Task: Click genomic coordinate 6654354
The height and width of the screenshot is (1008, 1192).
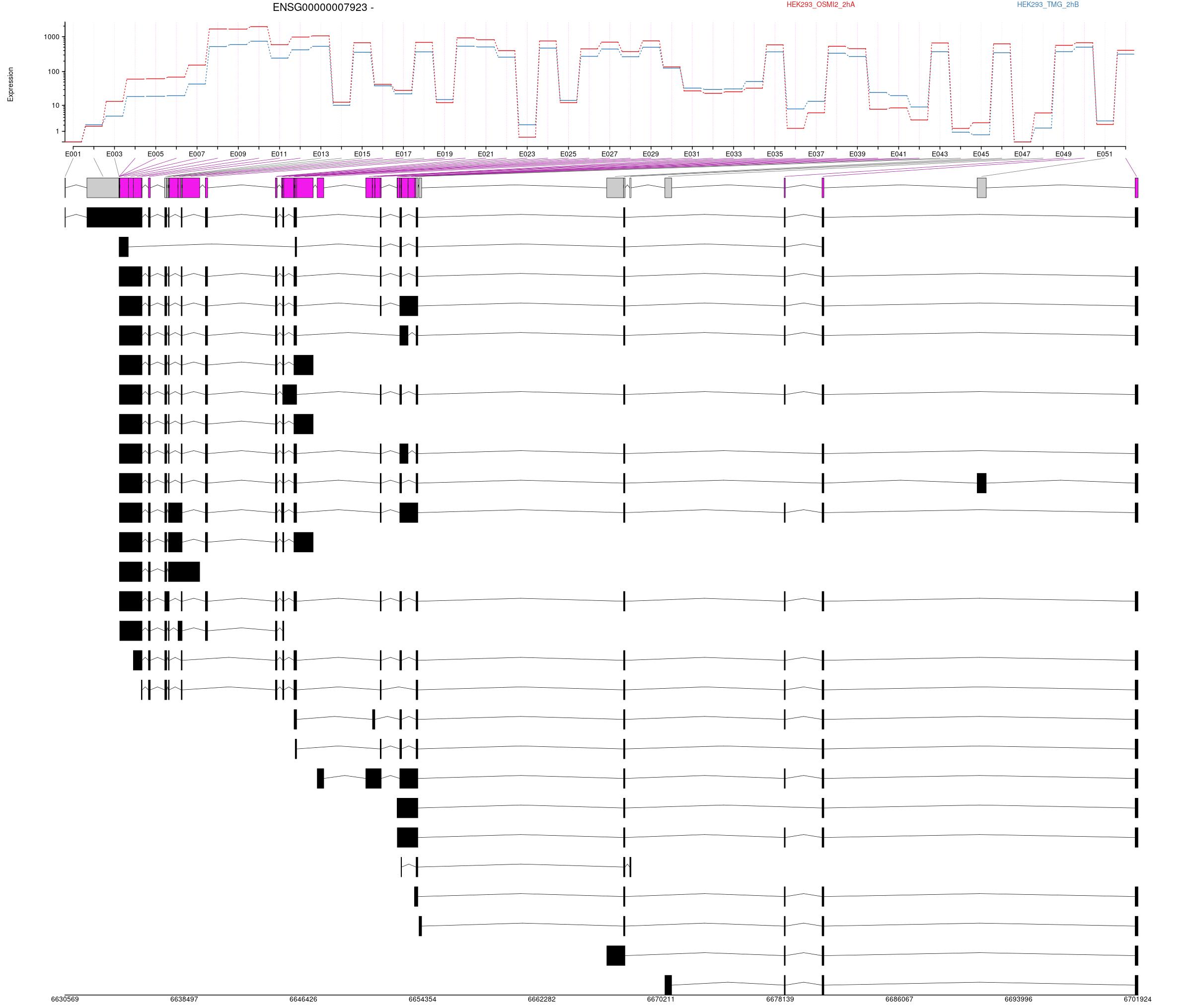Action: pos(422,1000)
